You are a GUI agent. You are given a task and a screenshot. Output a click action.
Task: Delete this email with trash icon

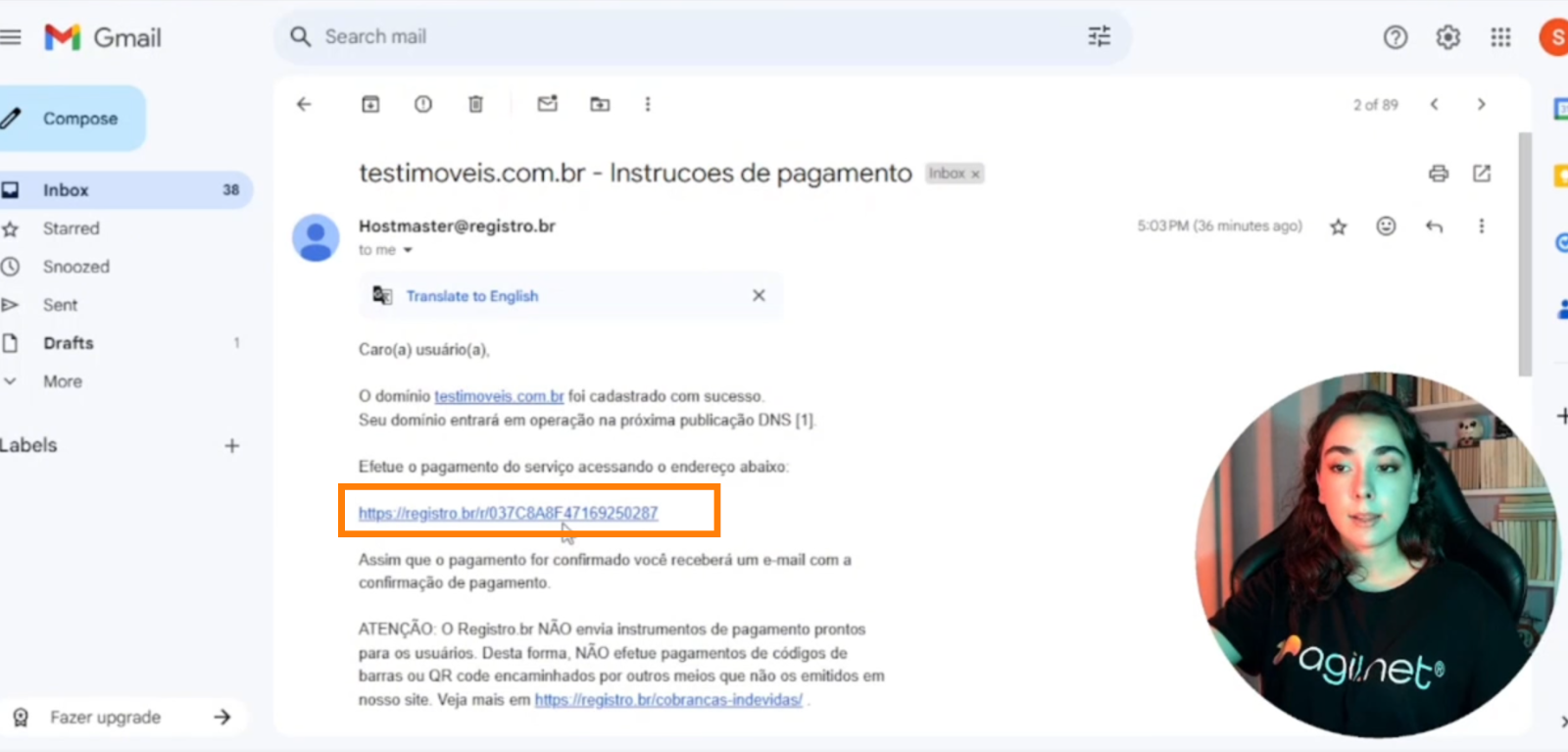coord(475,104)
